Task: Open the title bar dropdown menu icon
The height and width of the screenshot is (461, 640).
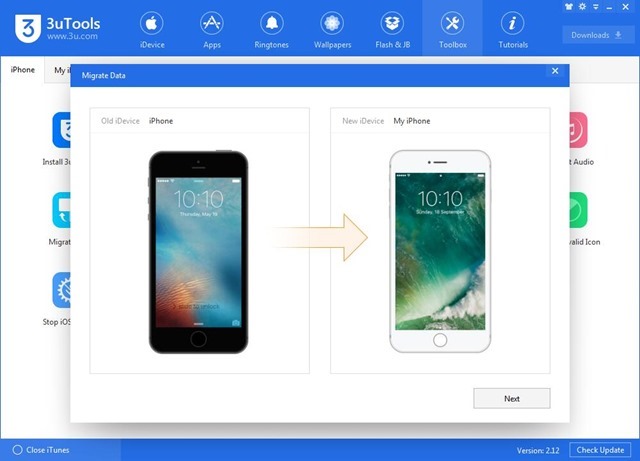Action: (x=596, y=7)
